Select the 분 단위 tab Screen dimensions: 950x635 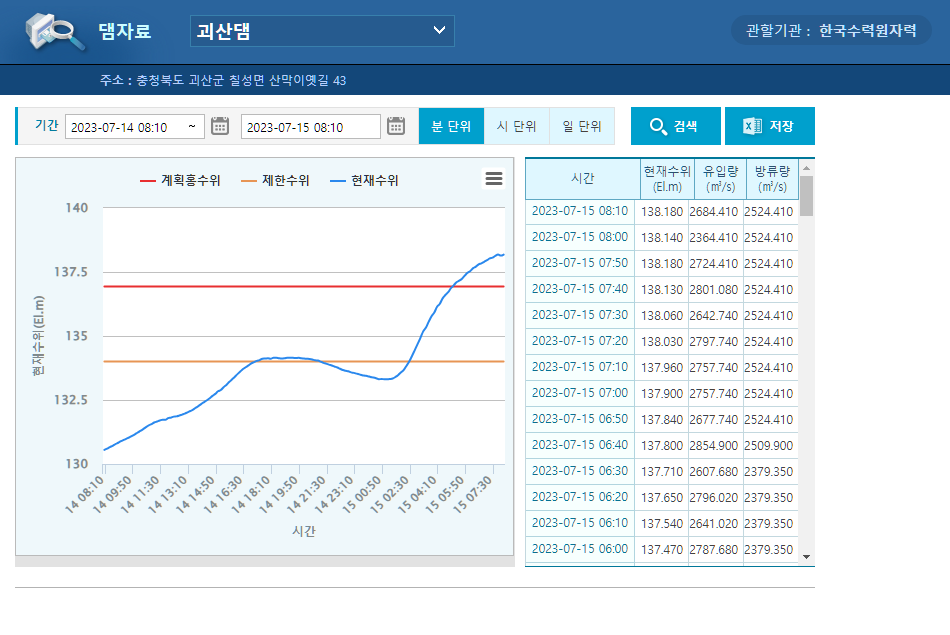(x=451, y=126)
